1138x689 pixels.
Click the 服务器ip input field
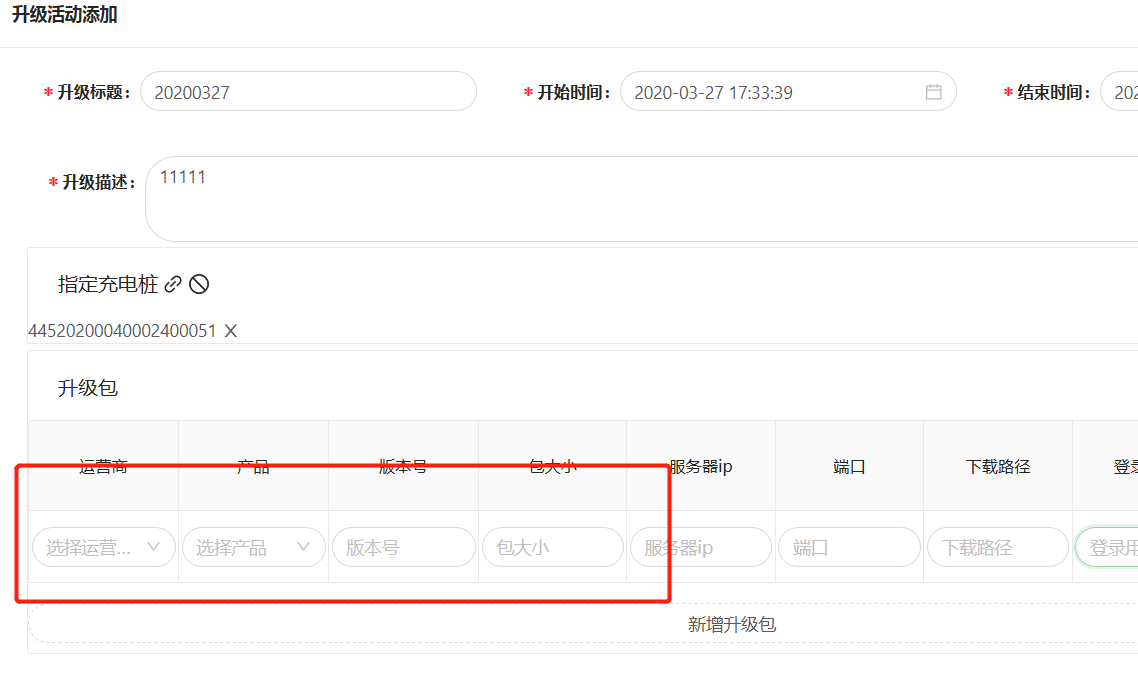point(700,547)
